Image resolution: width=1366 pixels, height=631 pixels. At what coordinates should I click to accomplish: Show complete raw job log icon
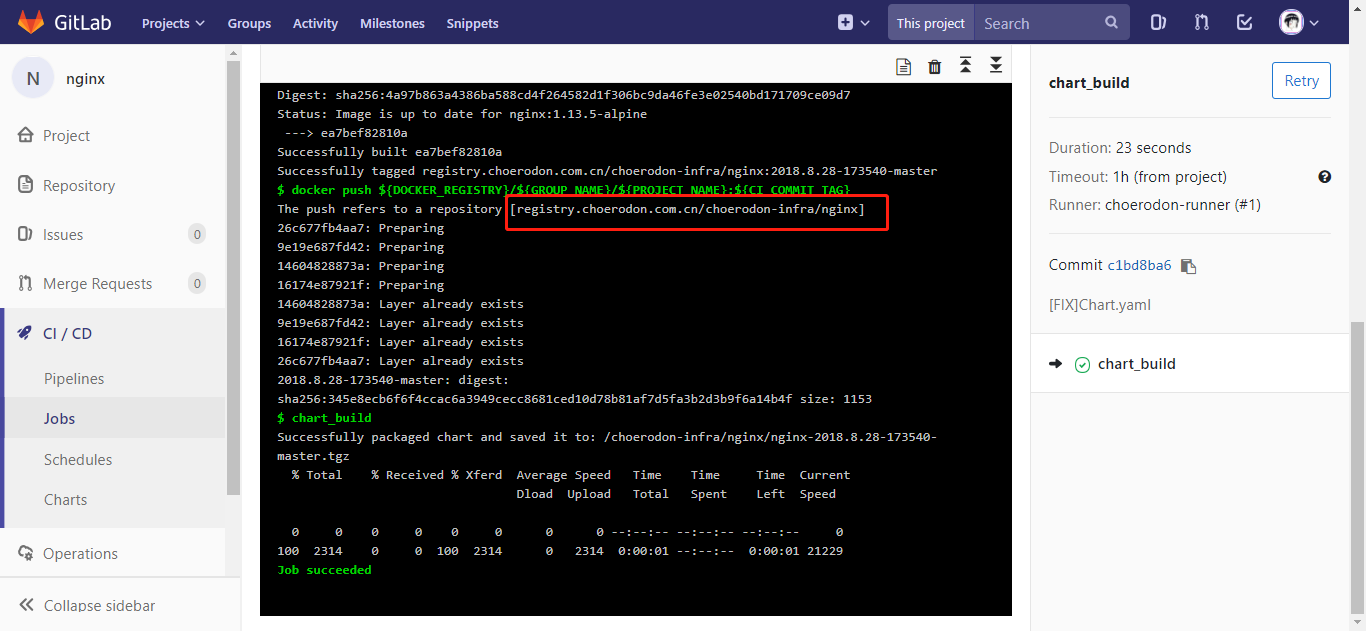click(x=903, y=67)
